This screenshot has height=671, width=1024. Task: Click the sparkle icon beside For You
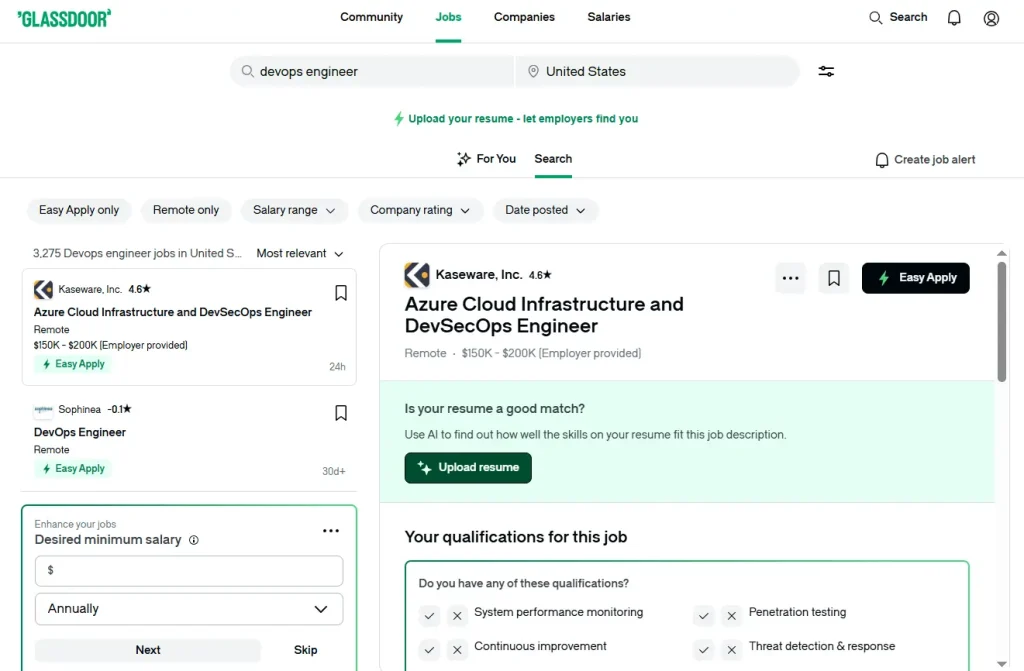(x=464, y=159)
